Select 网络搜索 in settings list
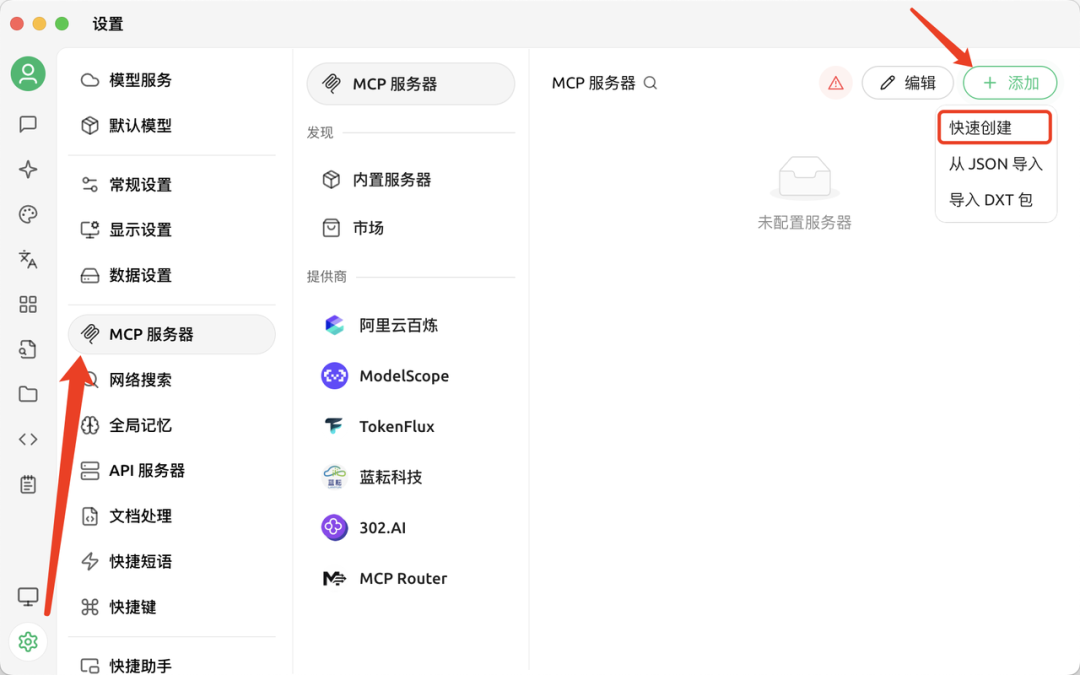The image size is (1080, 675). 142,379
